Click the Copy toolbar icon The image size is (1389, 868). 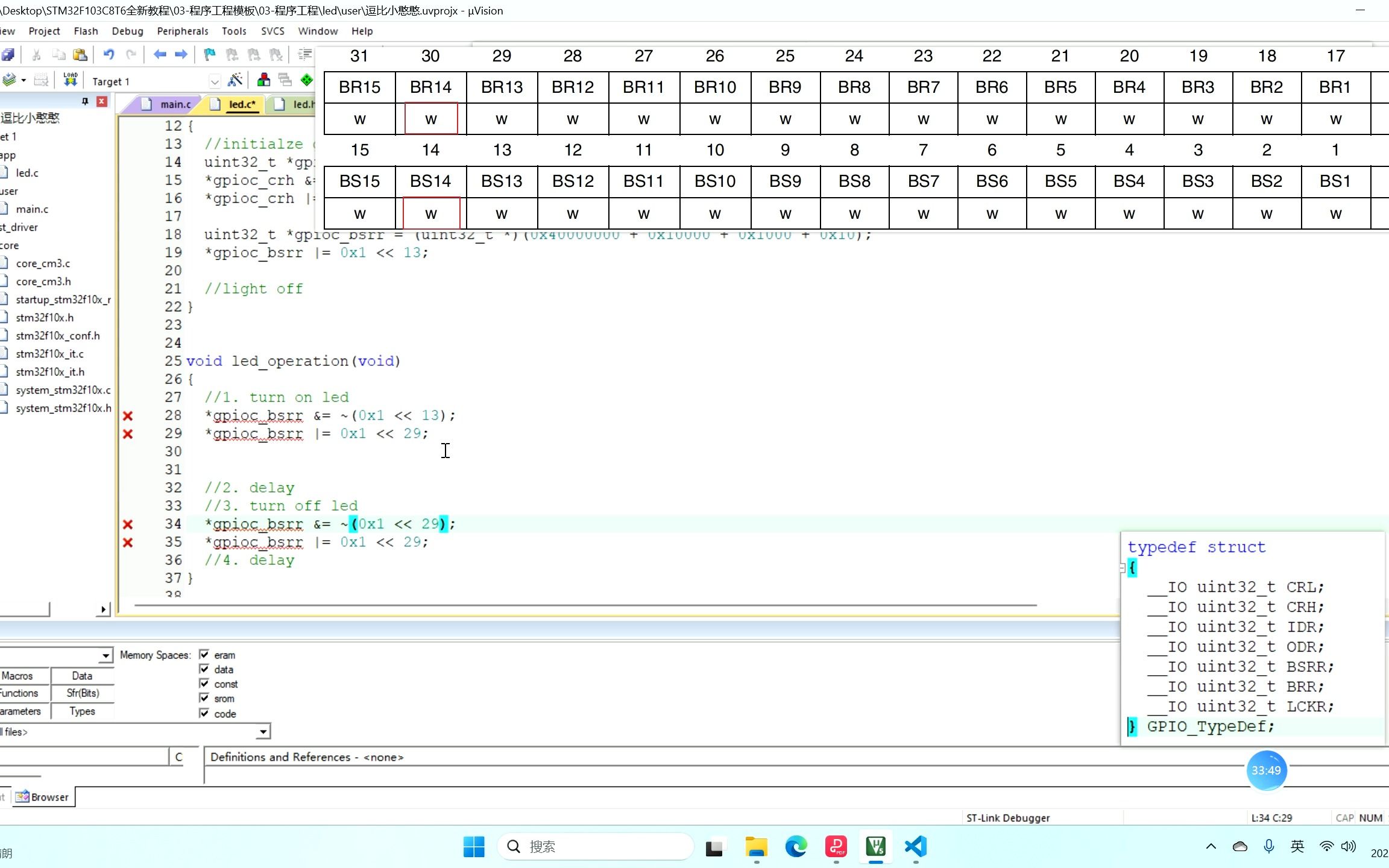[58, 55]
